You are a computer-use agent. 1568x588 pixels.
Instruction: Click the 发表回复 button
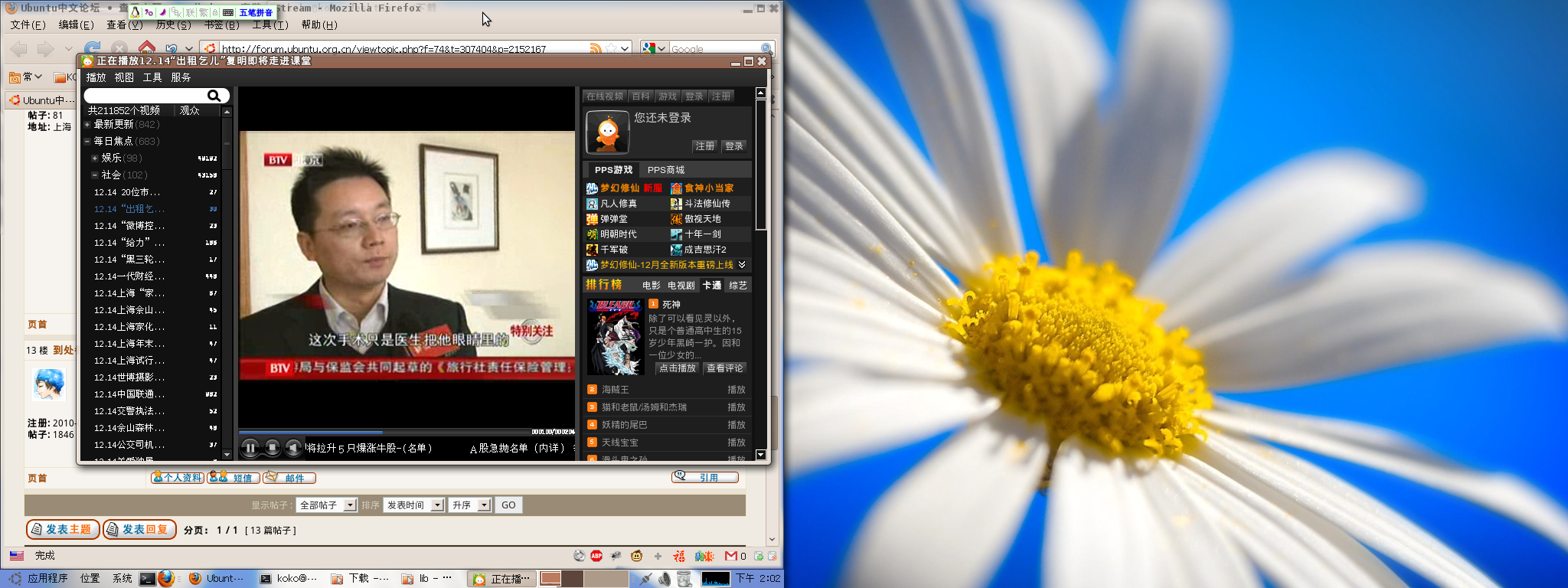(139, 529)
